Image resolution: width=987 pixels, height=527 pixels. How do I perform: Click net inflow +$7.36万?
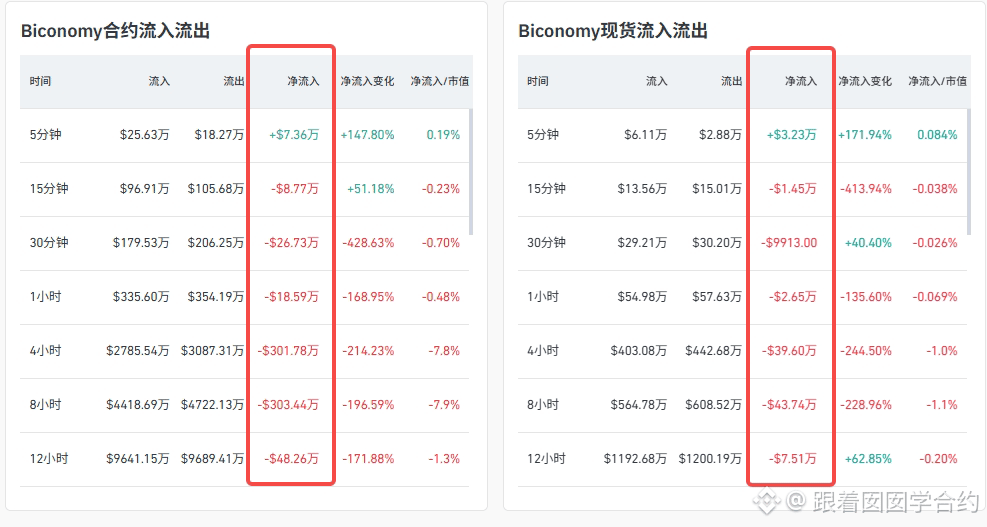tap(294, 135)
